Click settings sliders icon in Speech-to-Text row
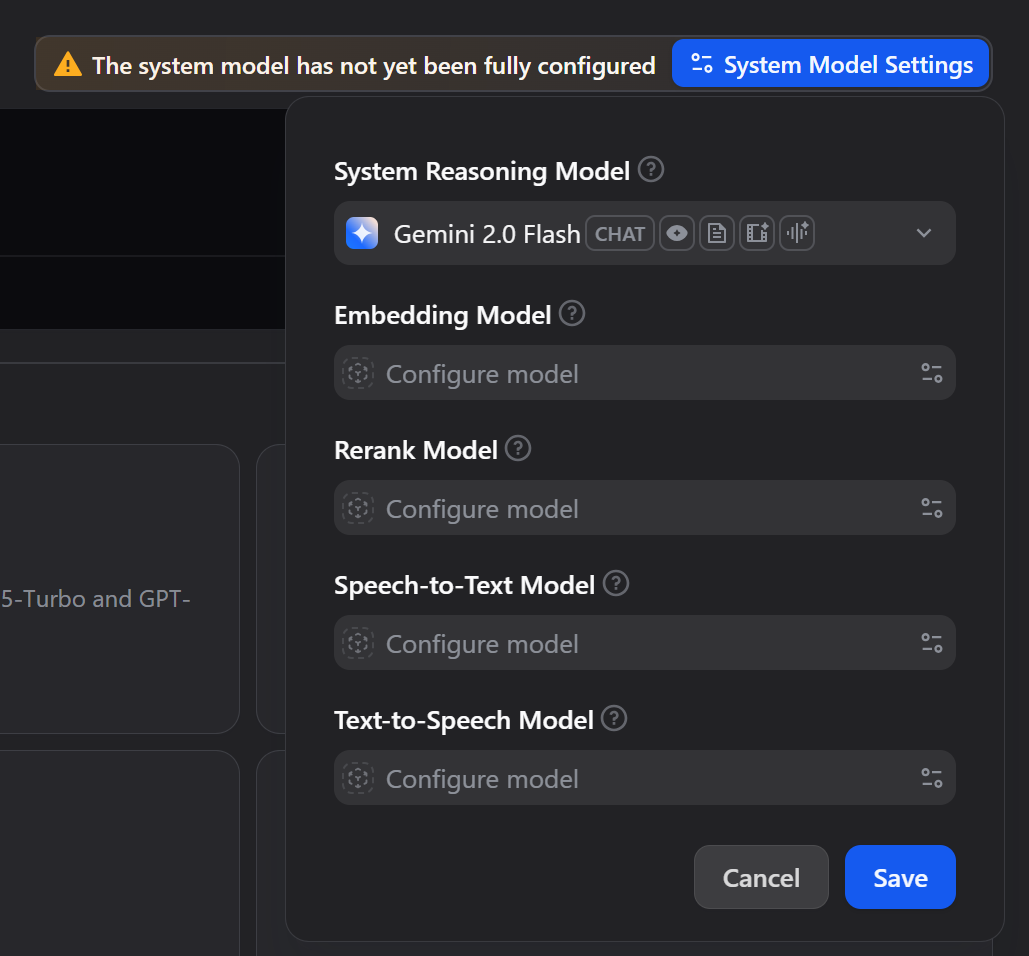The width and height of the screenshot is (1029, 956). coord(931,643)
